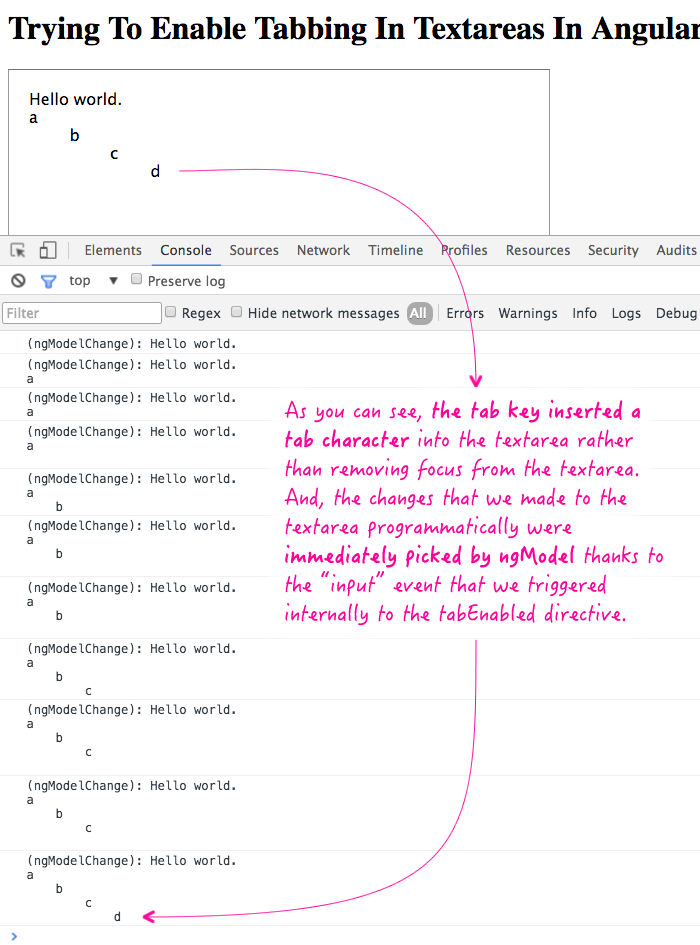Enable the Preserve log checkbox
This screenshot has height=945, width=700.
pyautogui.click(x=137, y=280)
